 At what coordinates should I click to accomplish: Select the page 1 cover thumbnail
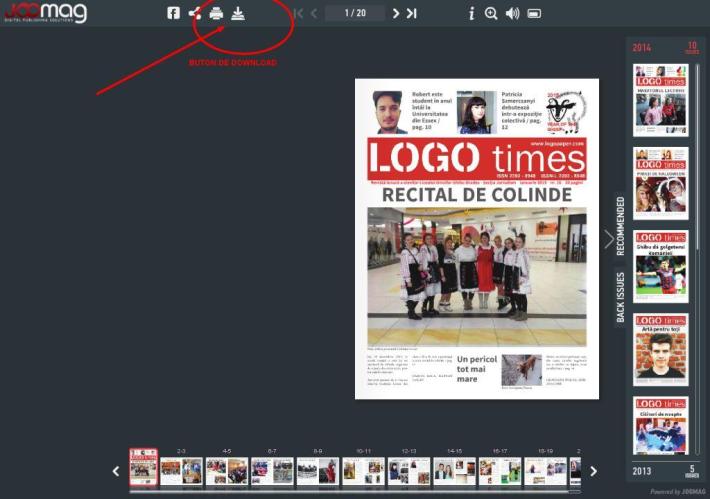tap(144, 467)
